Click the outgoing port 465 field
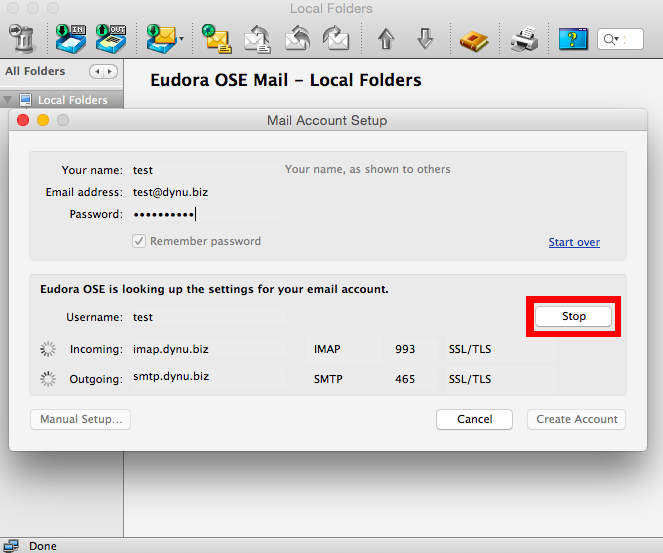 (414, 379)
